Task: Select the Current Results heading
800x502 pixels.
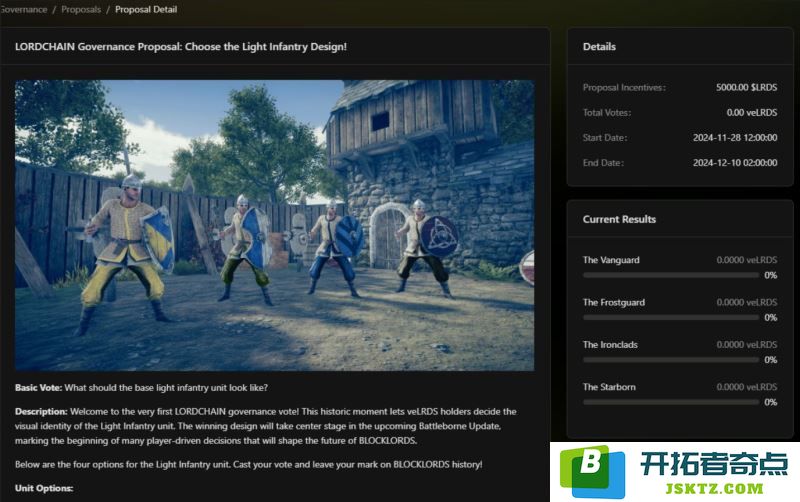Action: coord(619,219)
